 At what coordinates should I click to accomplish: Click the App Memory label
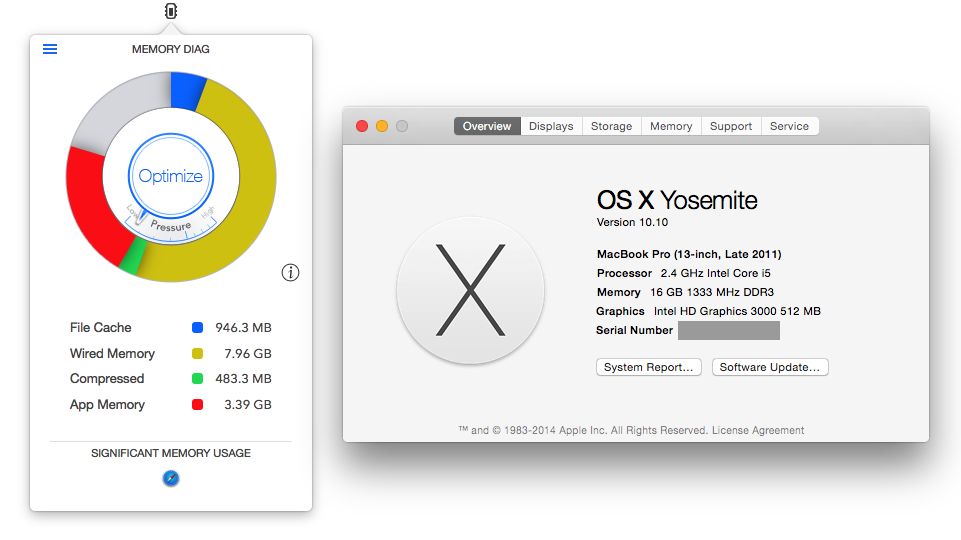tap(107, 405)
